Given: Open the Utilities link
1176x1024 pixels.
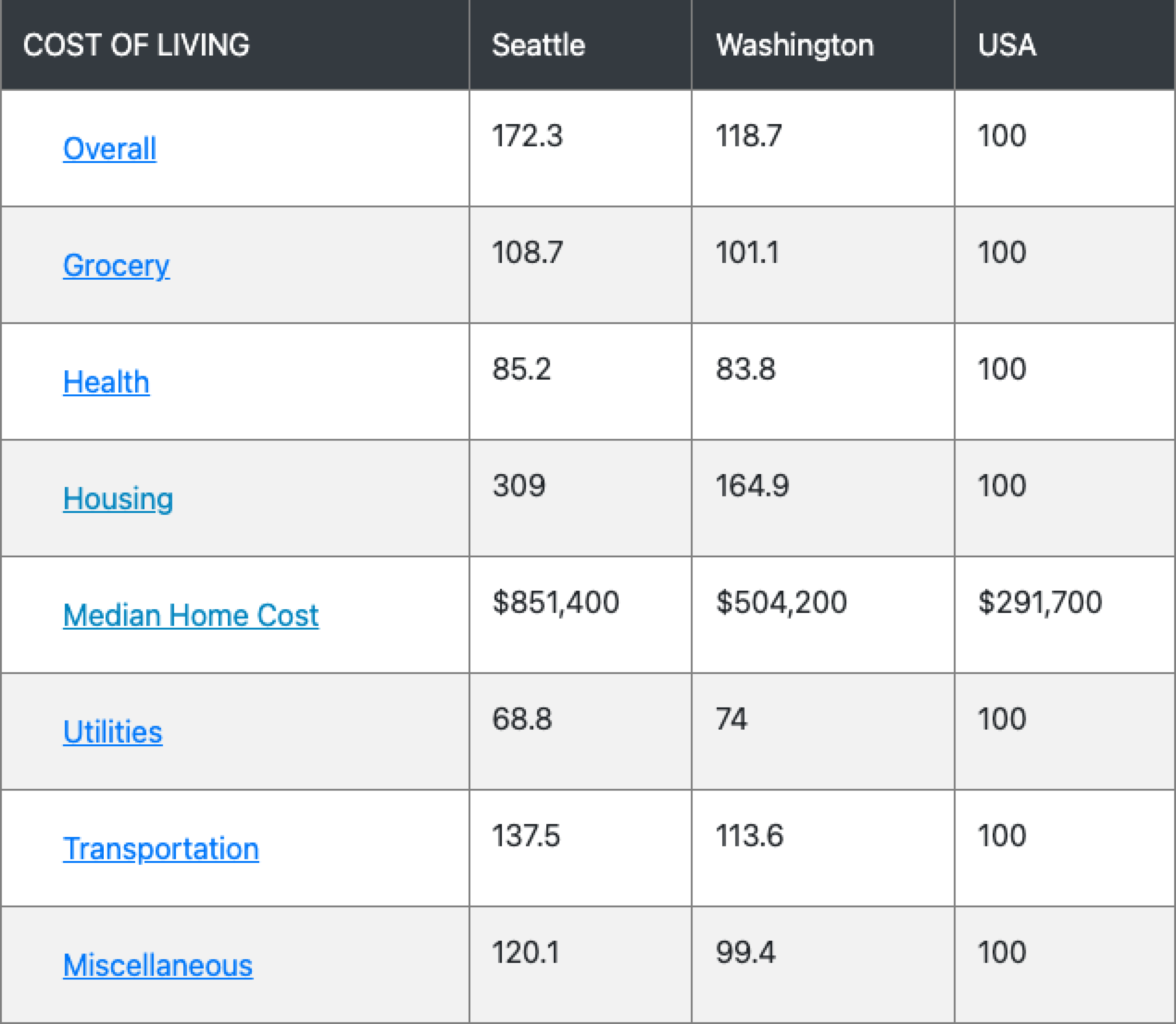Looking at the screenshot, I should (113, 732).
